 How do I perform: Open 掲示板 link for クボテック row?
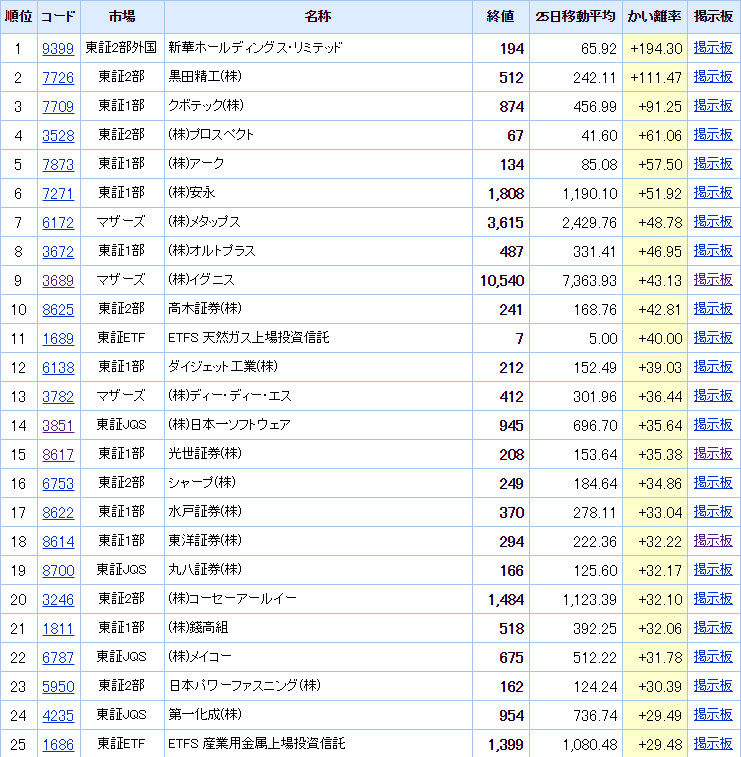pyautogui.click(x=713, y=105)
